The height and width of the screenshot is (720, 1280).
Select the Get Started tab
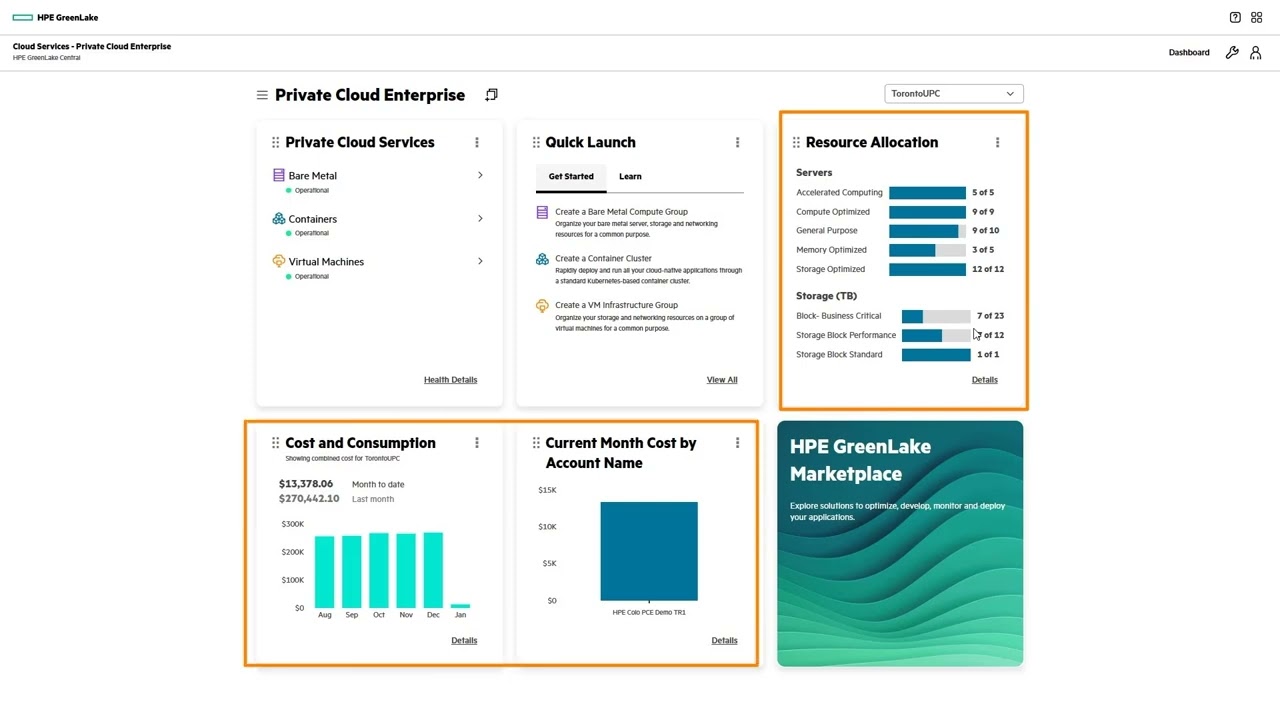coord(571,176)
